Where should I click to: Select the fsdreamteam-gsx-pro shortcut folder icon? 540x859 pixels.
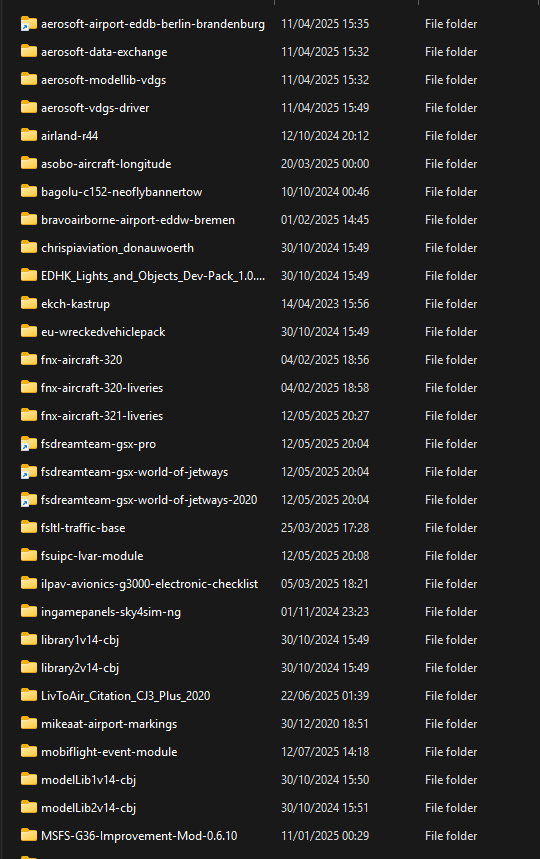[x=28, y=444]
